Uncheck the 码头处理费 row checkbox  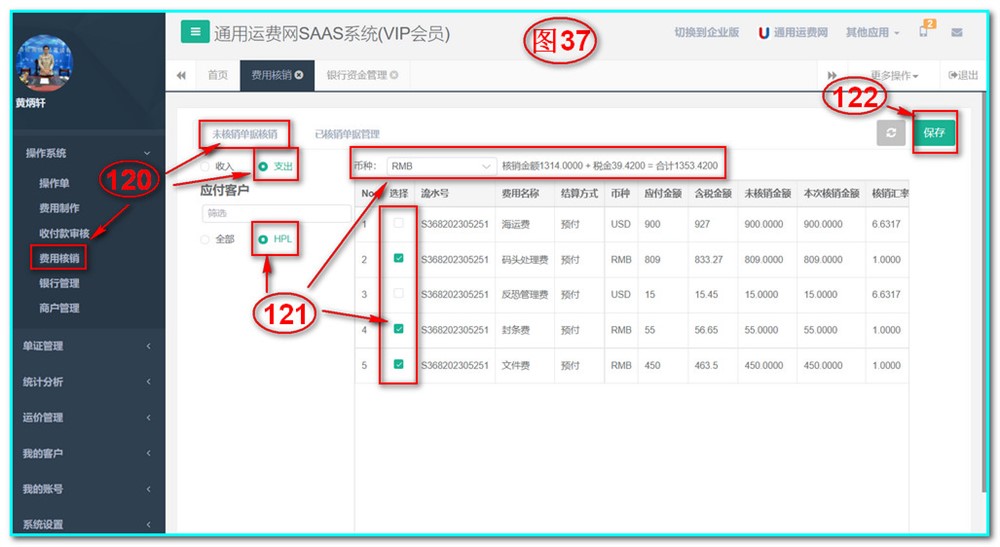[x=399, y=258]
